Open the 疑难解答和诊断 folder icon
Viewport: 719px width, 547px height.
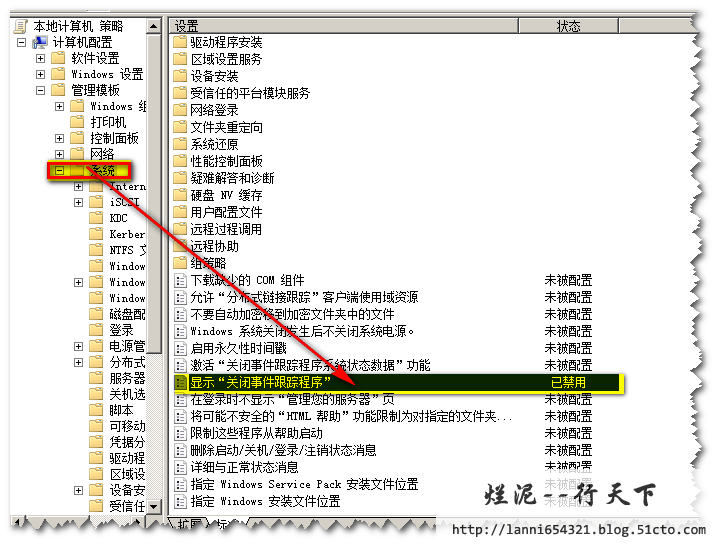tap(180, 178)
